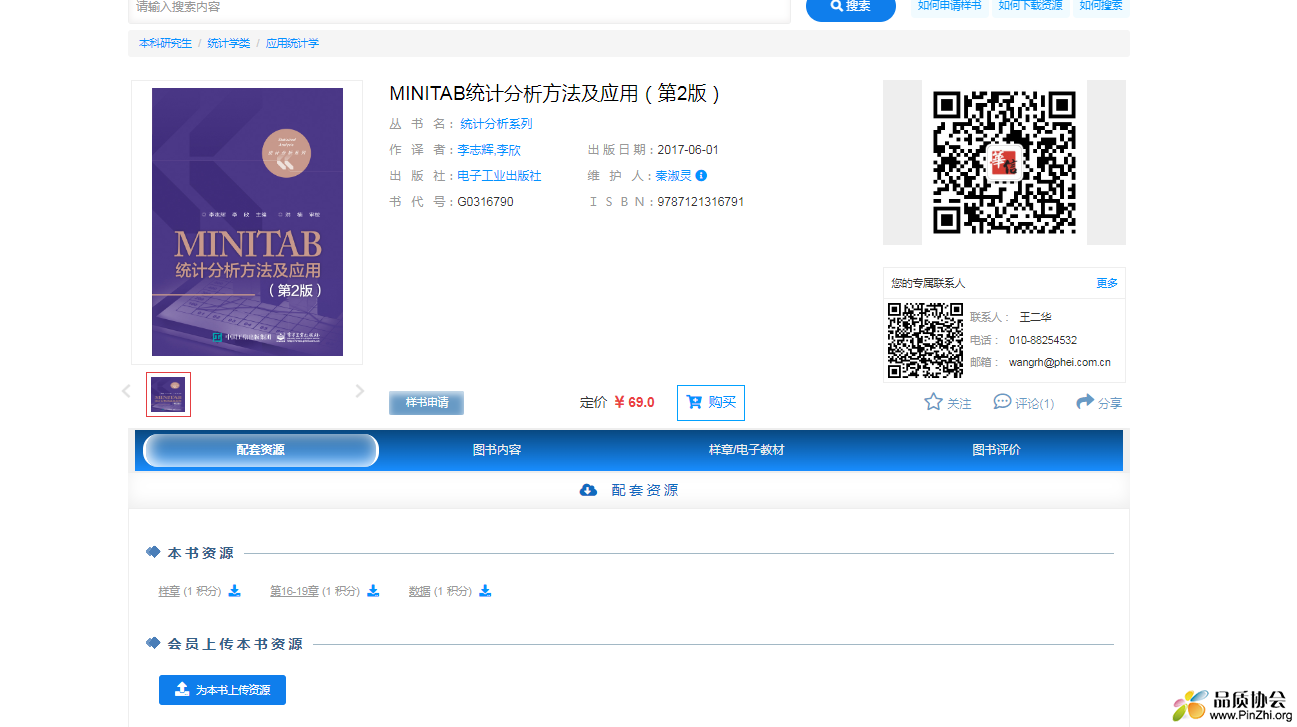The height and width of the screenshot is (727, 1297).
Task: Click the 如何搜索 help link
Action: (x=1100, y=7)
